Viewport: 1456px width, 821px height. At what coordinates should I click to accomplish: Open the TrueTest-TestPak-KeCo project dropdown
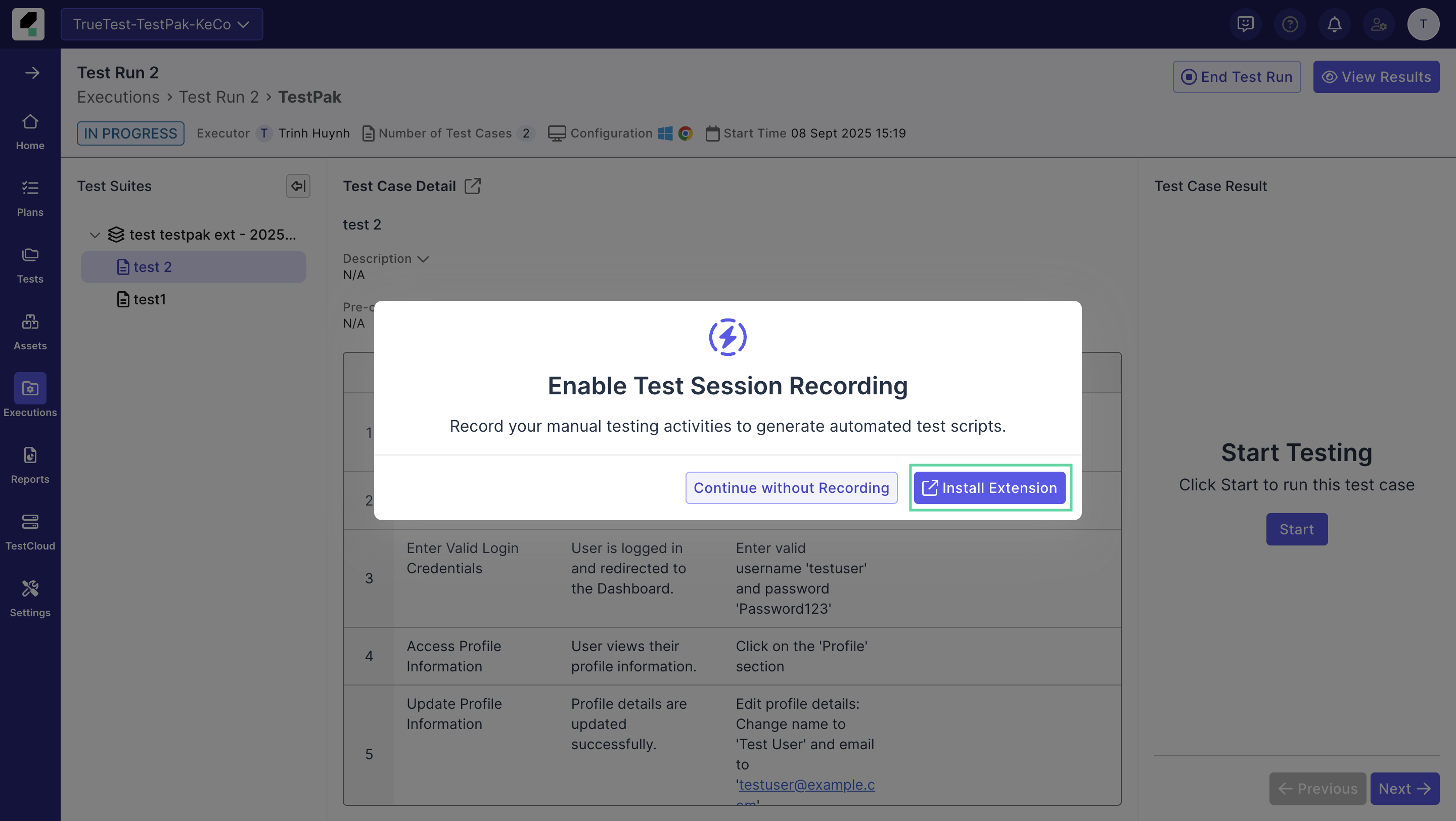click(162, 24)
